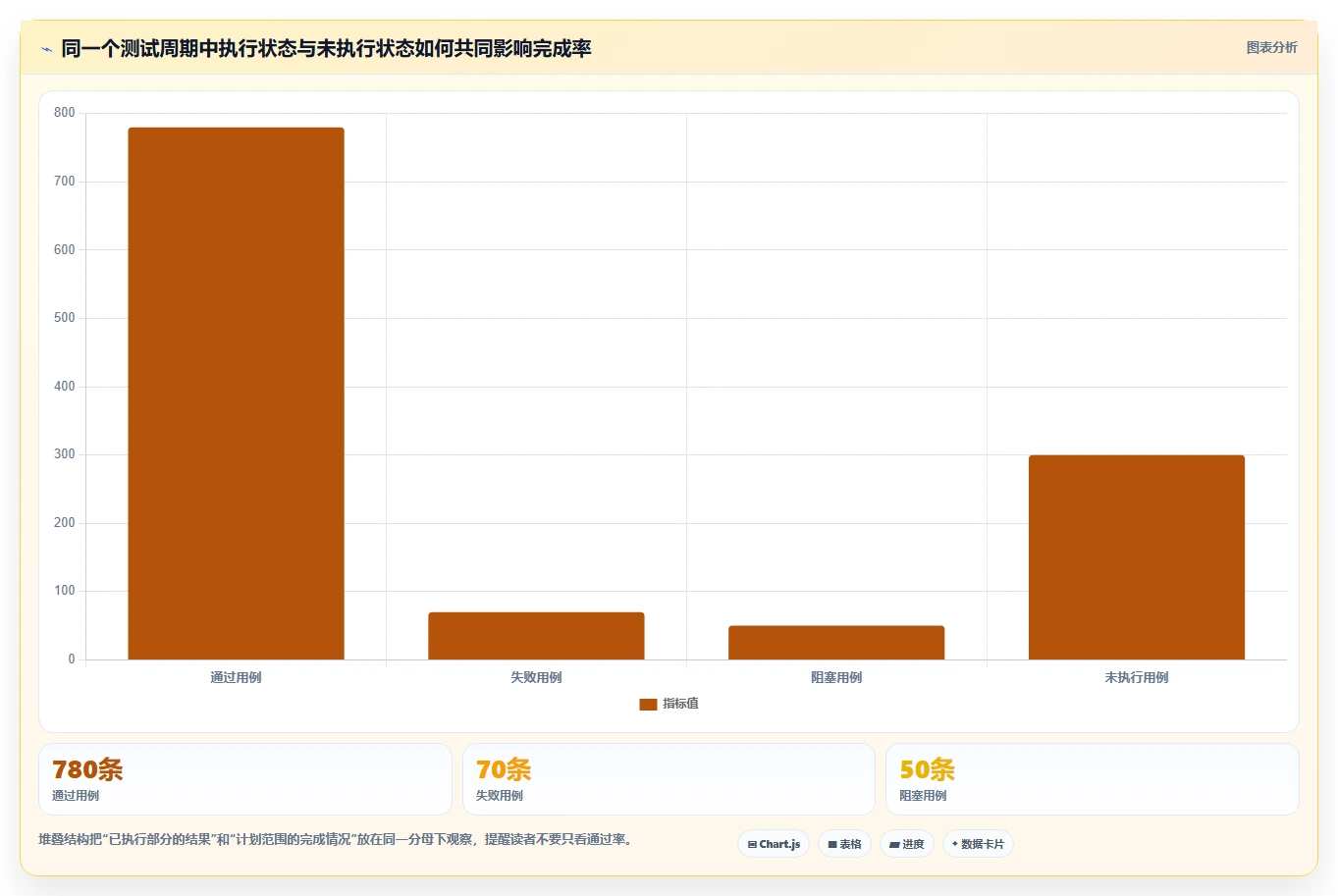The image size is (1338, 896).
Task: Select the 阻塞用例 bar in chart
Action: (x=836, y=643)
